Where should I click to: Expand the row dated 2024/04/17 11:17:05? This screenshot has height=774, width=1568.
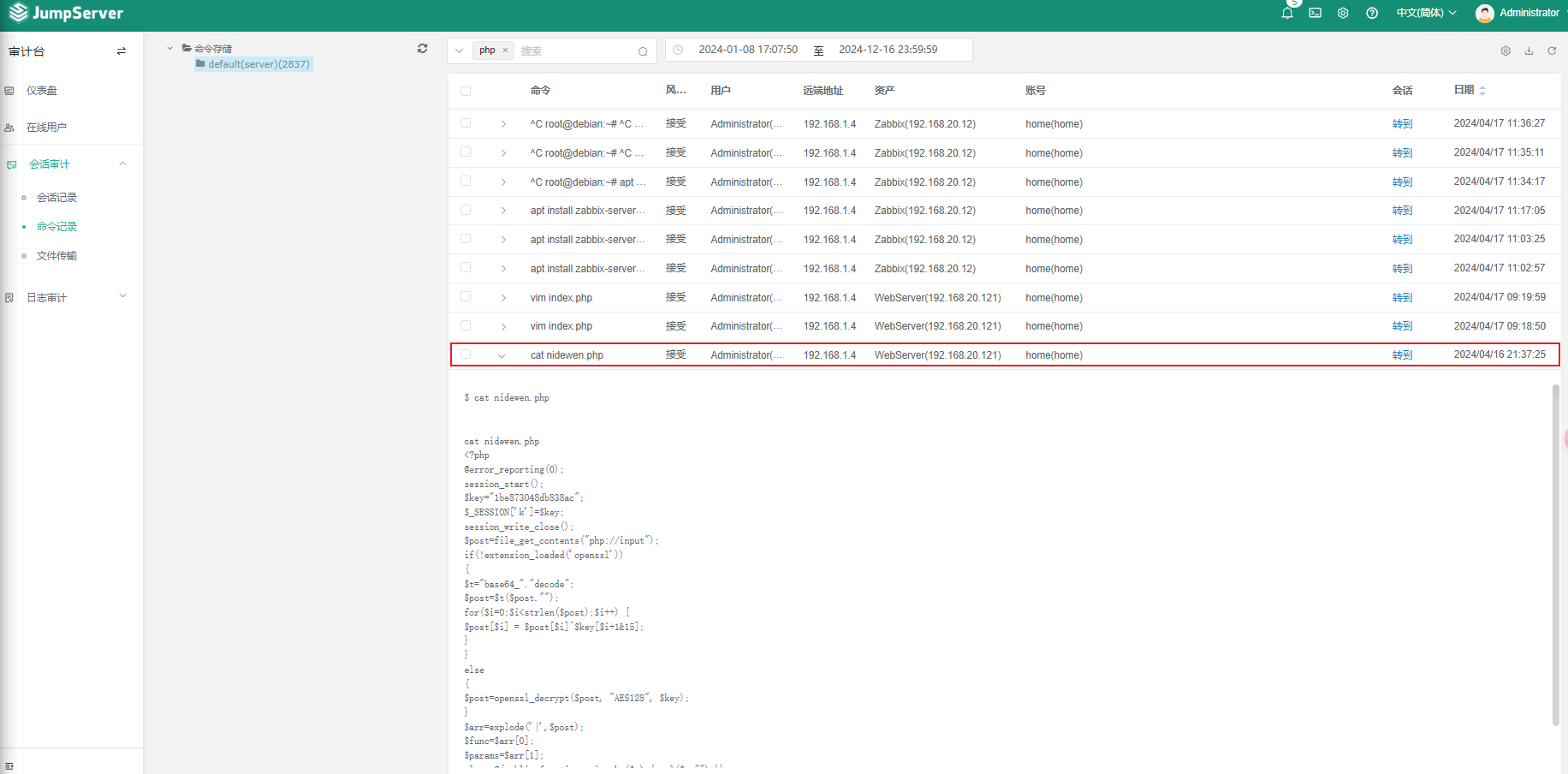point(503,211)
